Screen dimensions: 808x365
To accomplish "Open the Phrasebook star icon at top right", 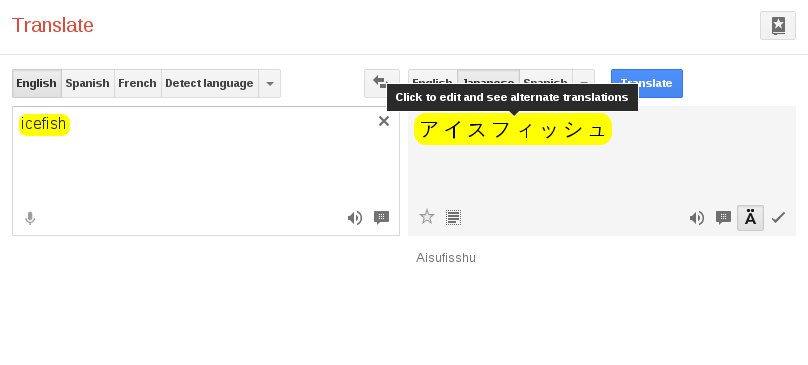I will (778, 25).
